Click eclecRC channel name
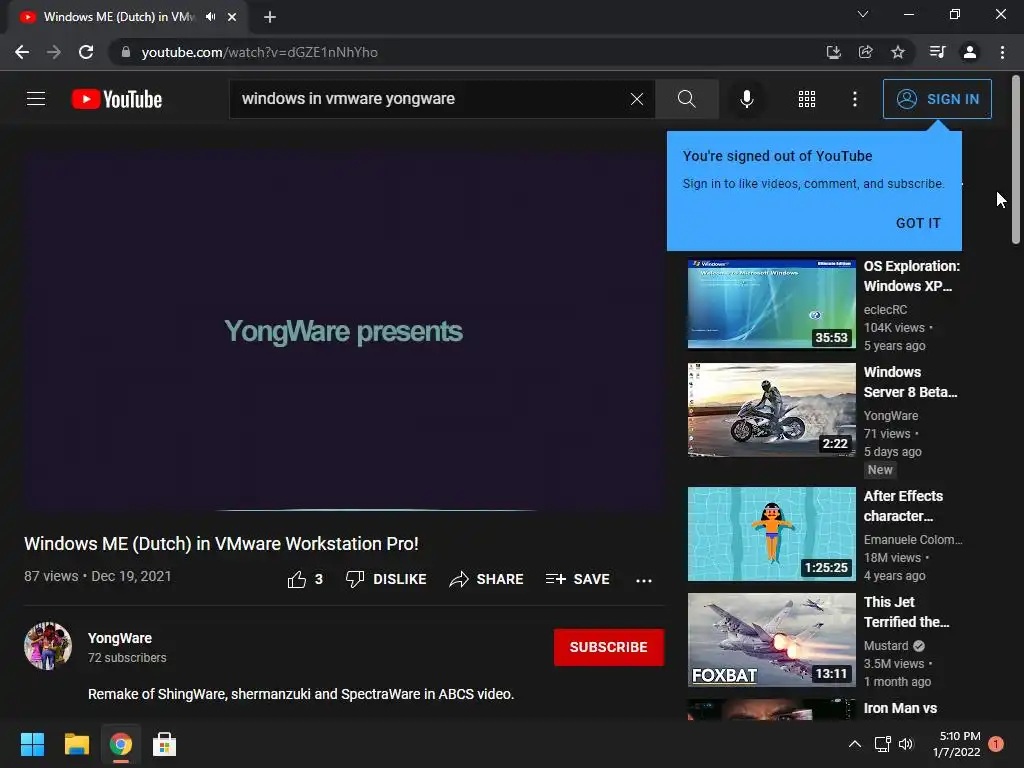The height and width of the screenshot is (768, 1024). [x=885, y=310]
